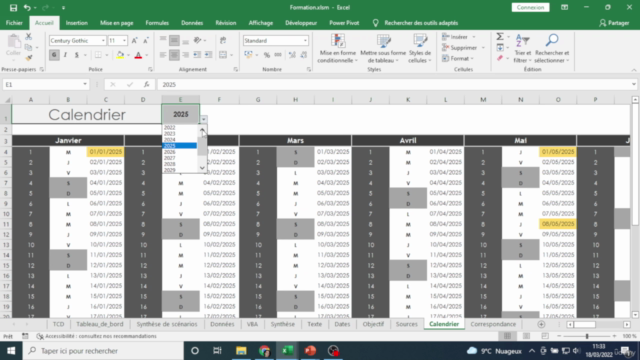
Task: Click the taskbar search box
Action: (x=103, y=351)
